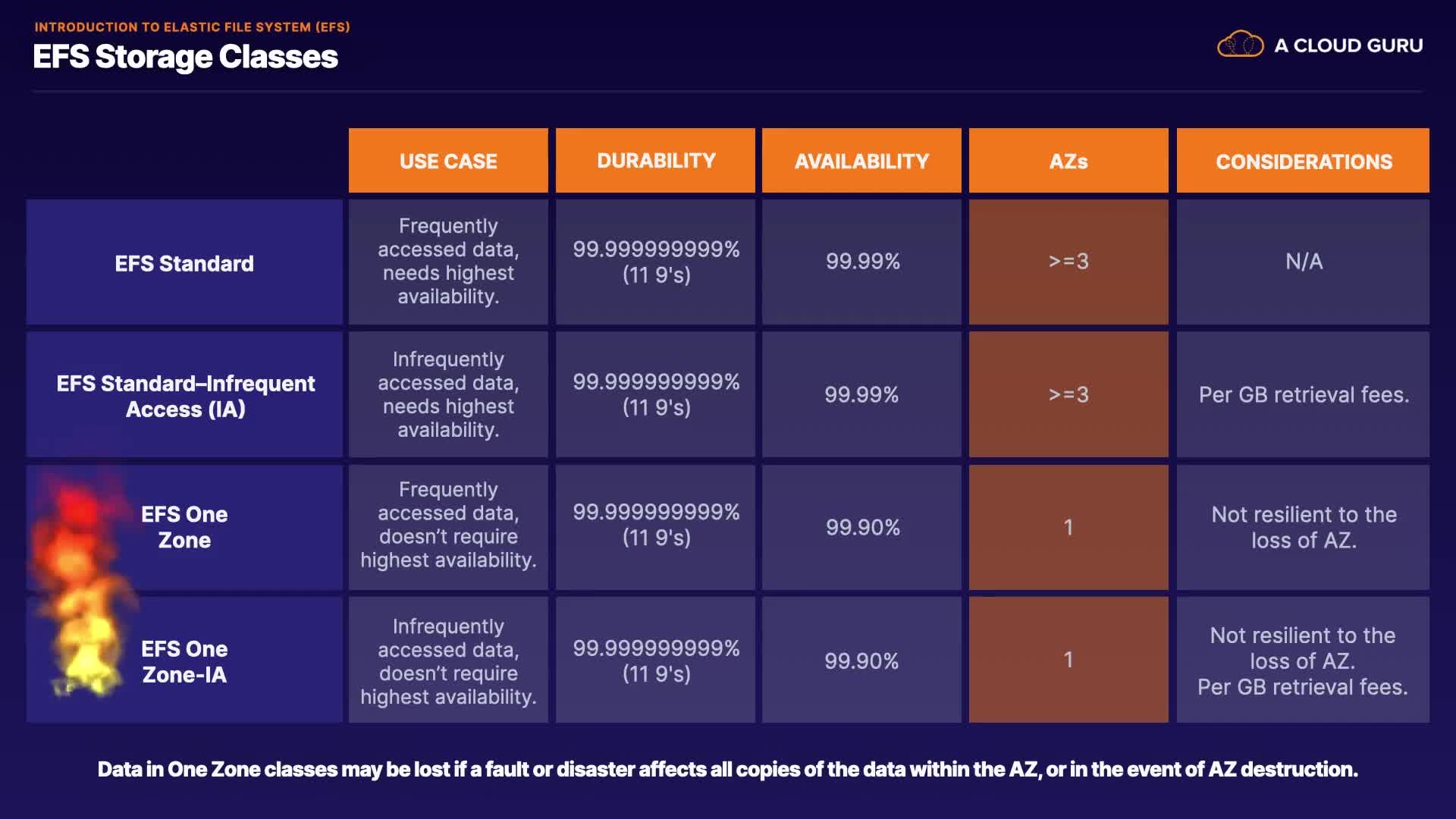Click the AZs column header

pyautogui.click(x=1068, y=161)
